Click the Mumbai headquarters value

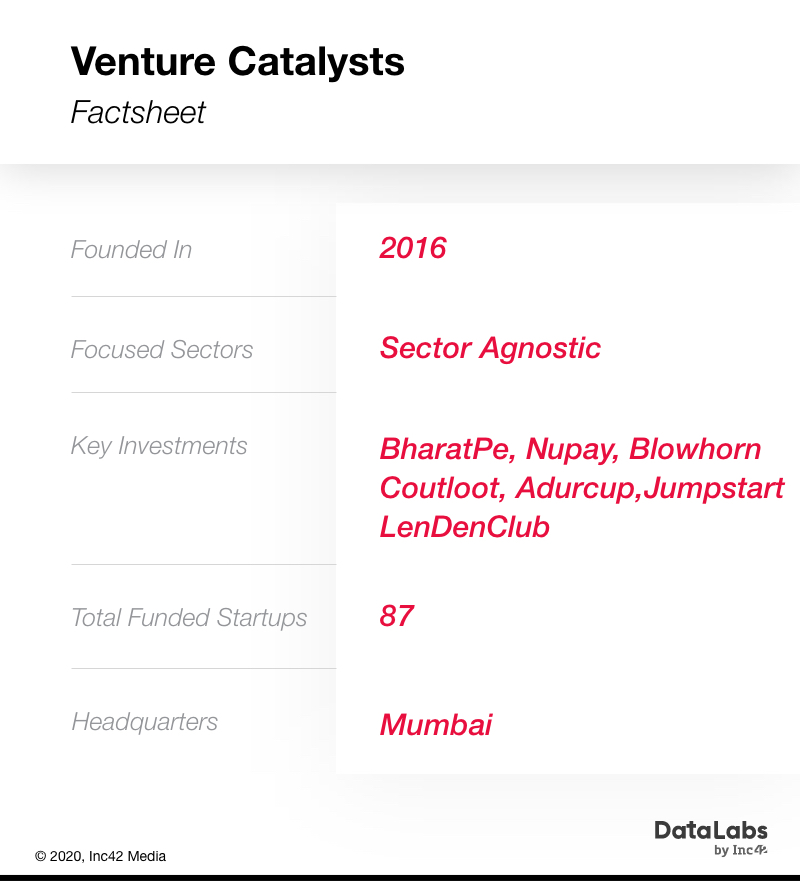[x=436, y=724]
